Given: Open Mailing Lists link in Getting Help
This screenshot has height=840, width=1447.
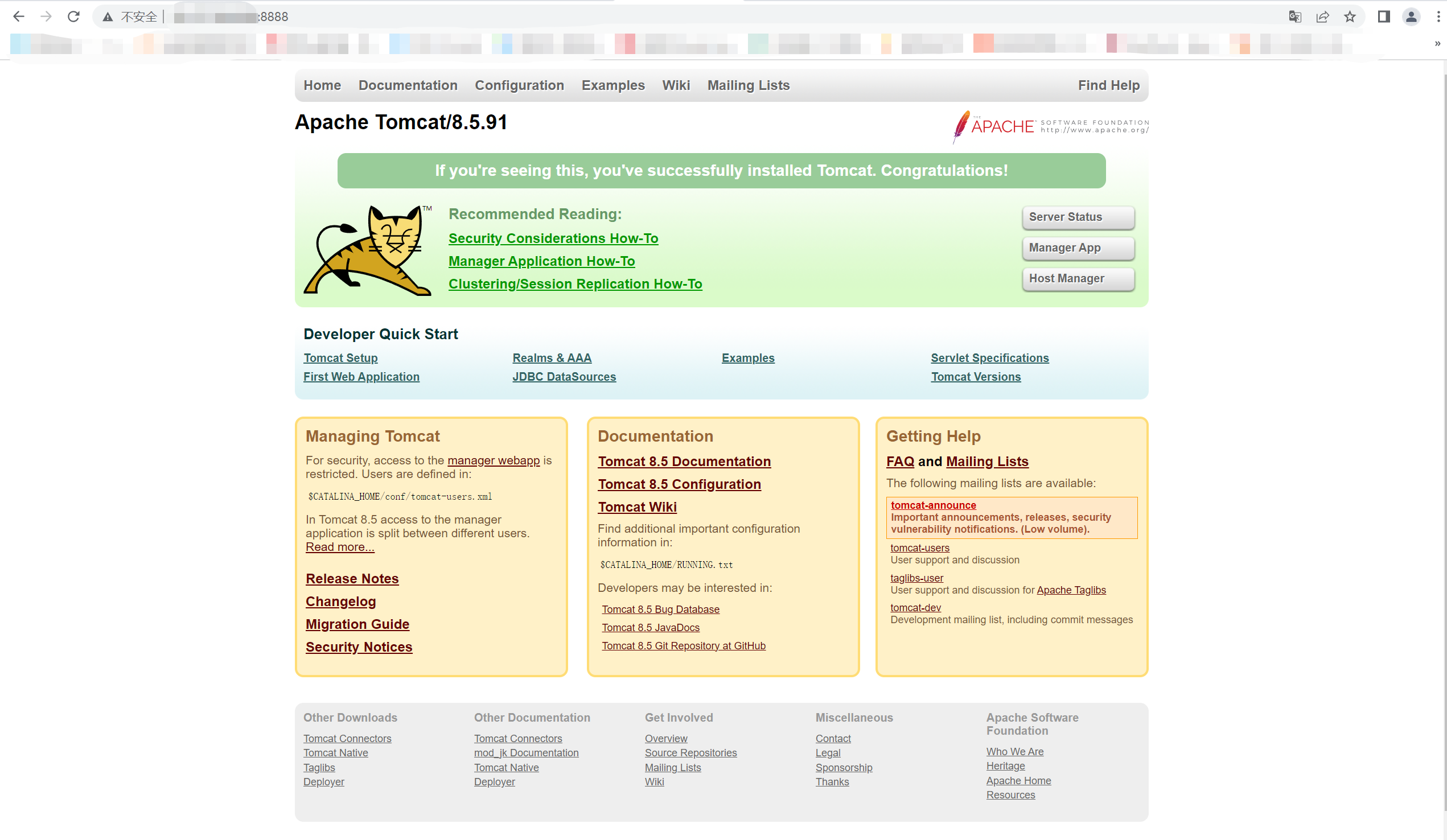Looking at the screenshot, I should pyautogui.click(x=986, y=461).
